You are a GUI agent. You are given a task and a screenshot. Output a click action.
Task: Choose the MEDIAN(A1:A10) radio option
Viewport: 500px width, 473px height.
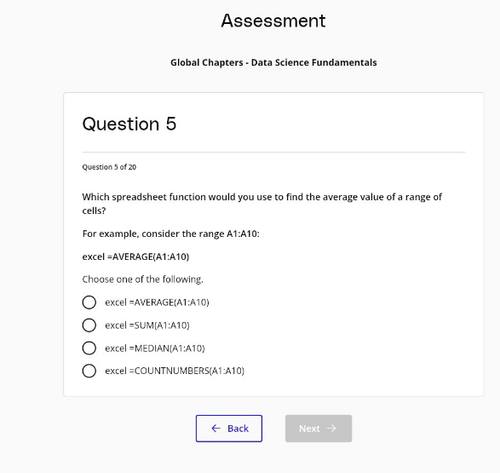point(89,348)
